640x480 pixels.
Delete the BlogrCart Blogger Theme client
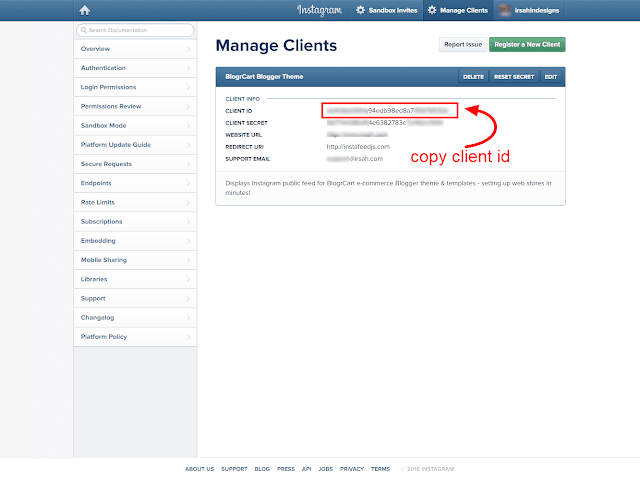click(473, 77)
